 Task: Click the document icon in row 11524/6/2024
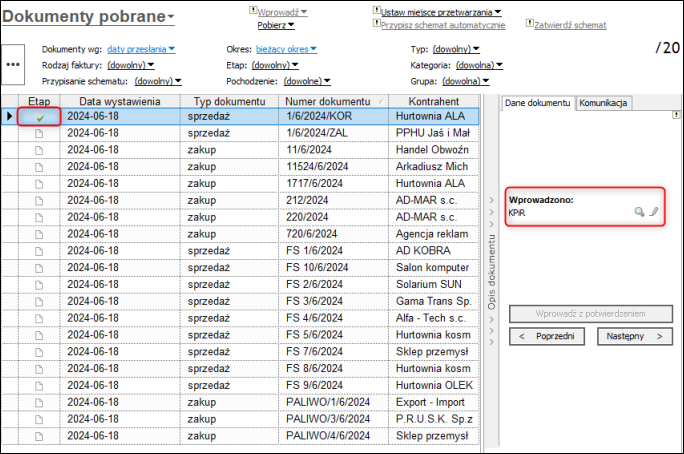click(39, 167)
